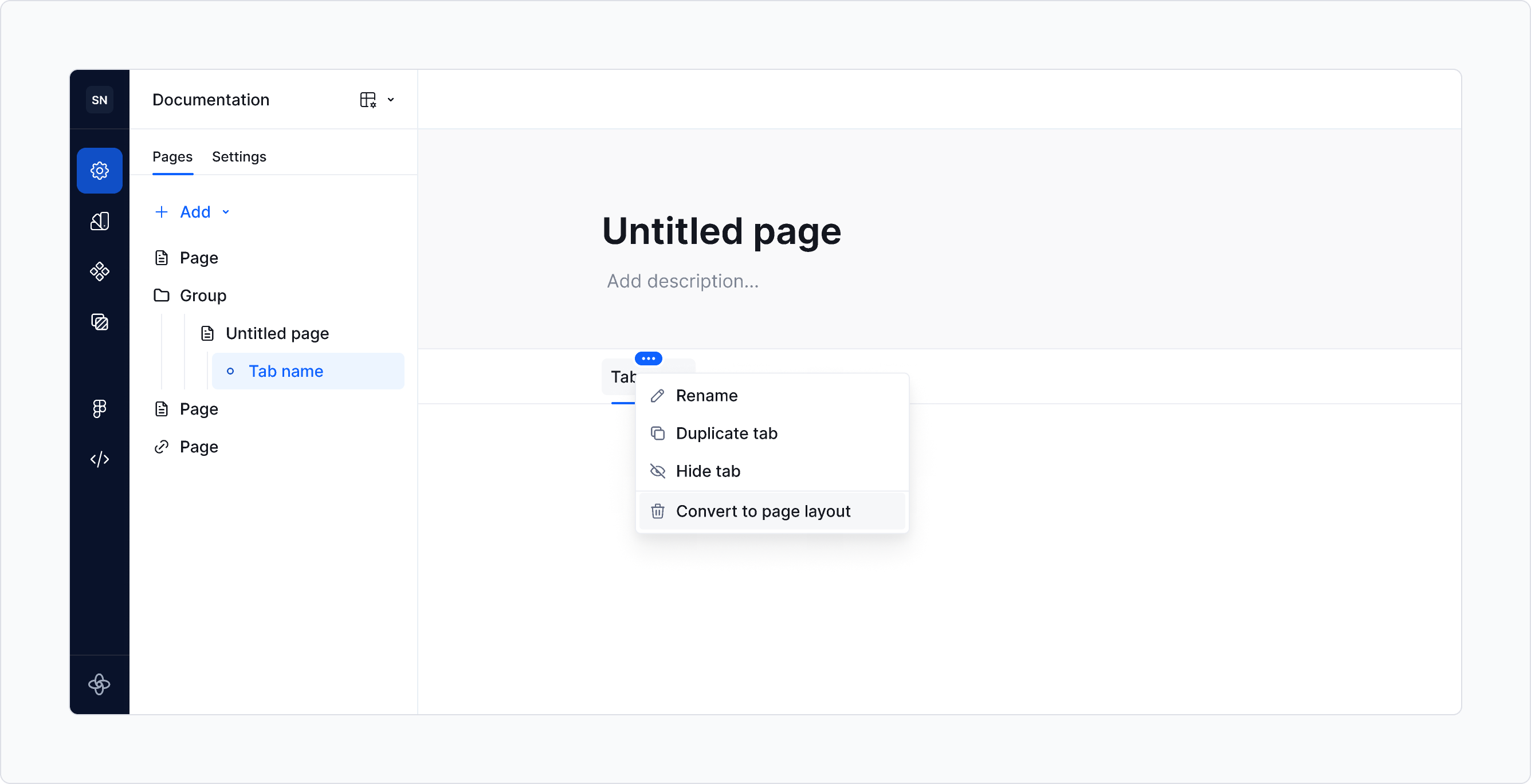Viewport: 1531px width, 784px height.
Task: Select Convert to page layout
Action: [763, 511]
